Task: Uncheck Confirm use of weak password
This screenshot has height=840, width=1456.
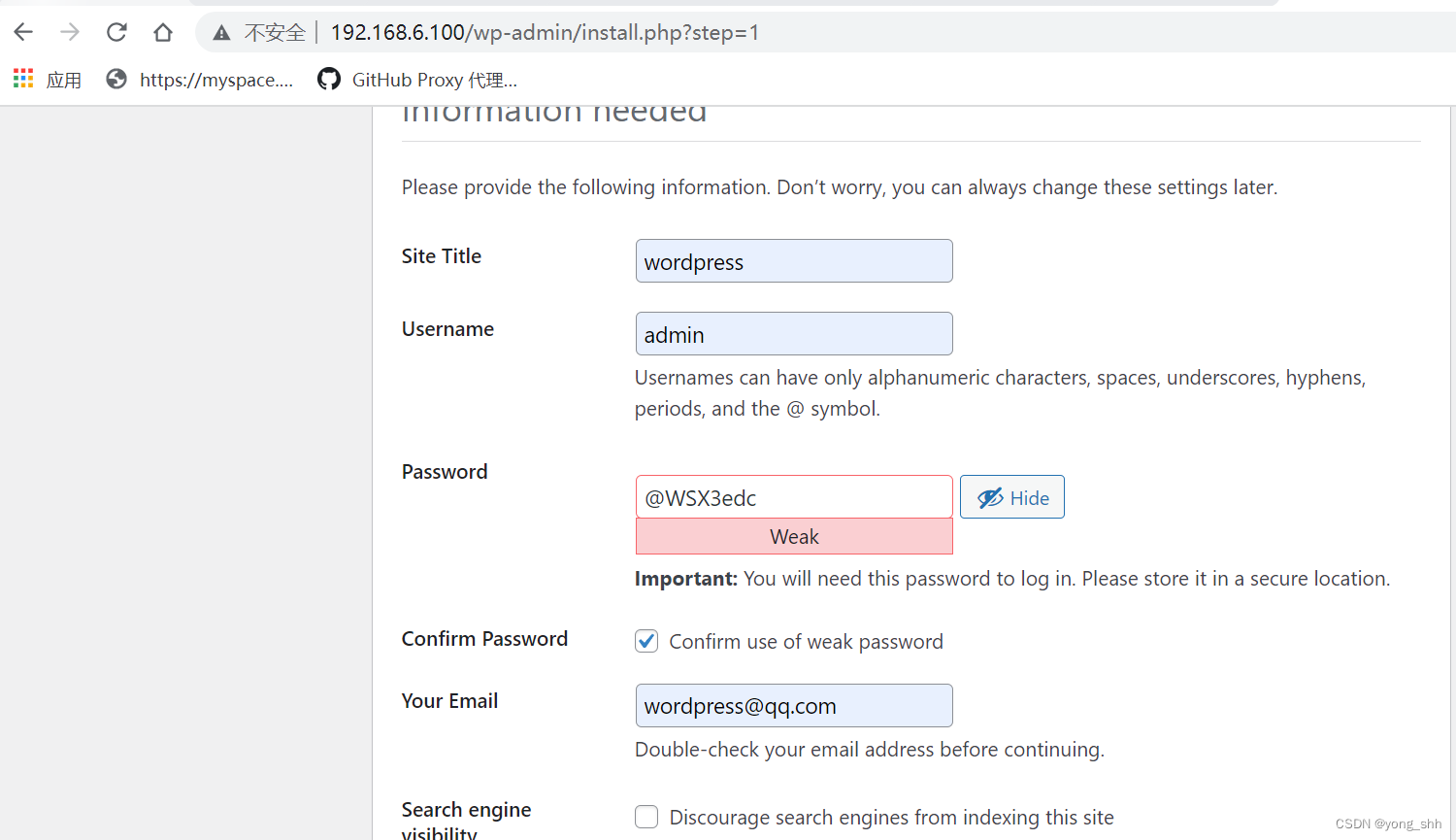Action: (x=646, y=641)
